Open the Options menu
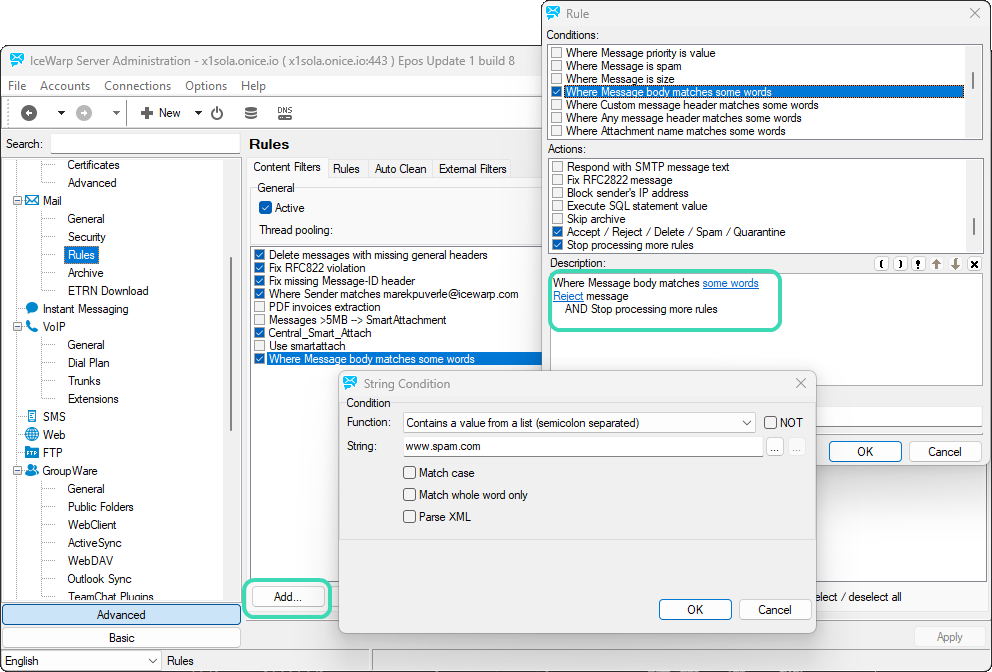 tap(206, 85)
